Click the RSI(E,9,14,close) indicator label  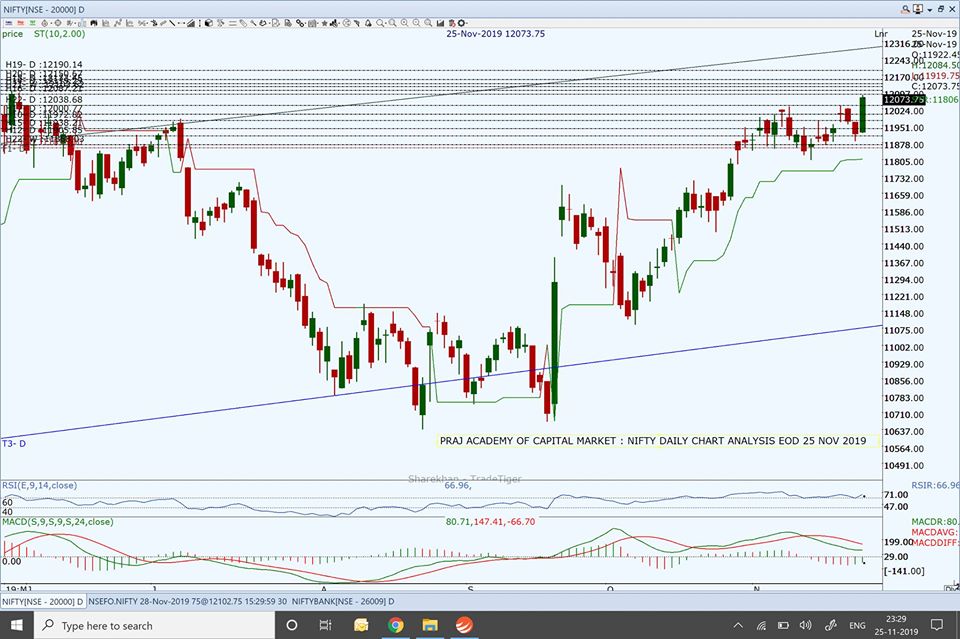40,485
